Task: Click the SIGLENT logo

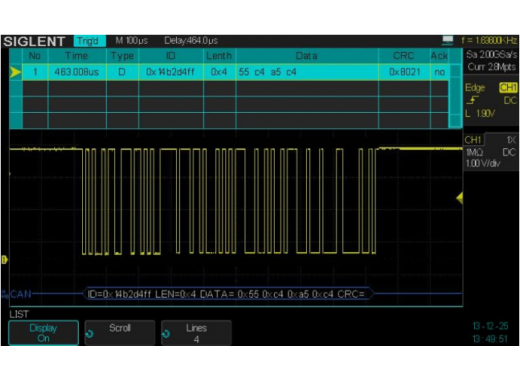Action: (x=34, y=41)
